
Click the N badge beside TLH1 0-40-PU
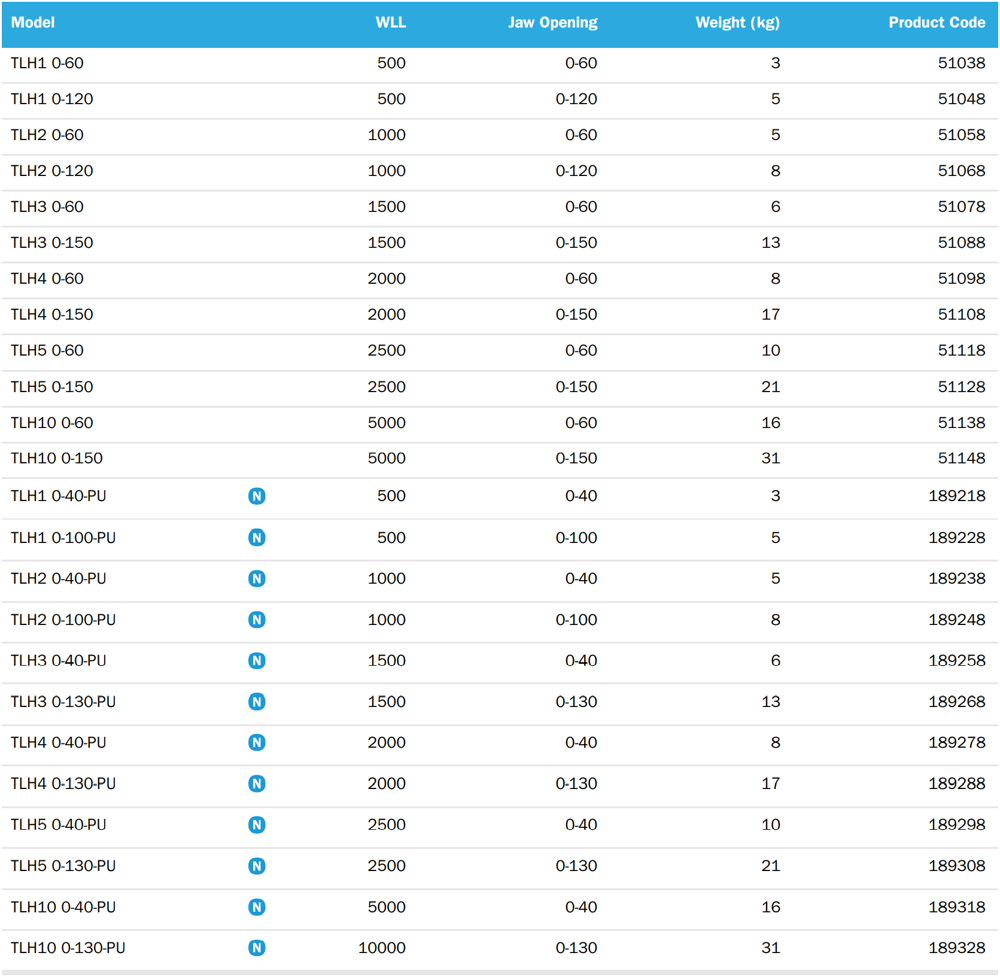coord(257,496)
